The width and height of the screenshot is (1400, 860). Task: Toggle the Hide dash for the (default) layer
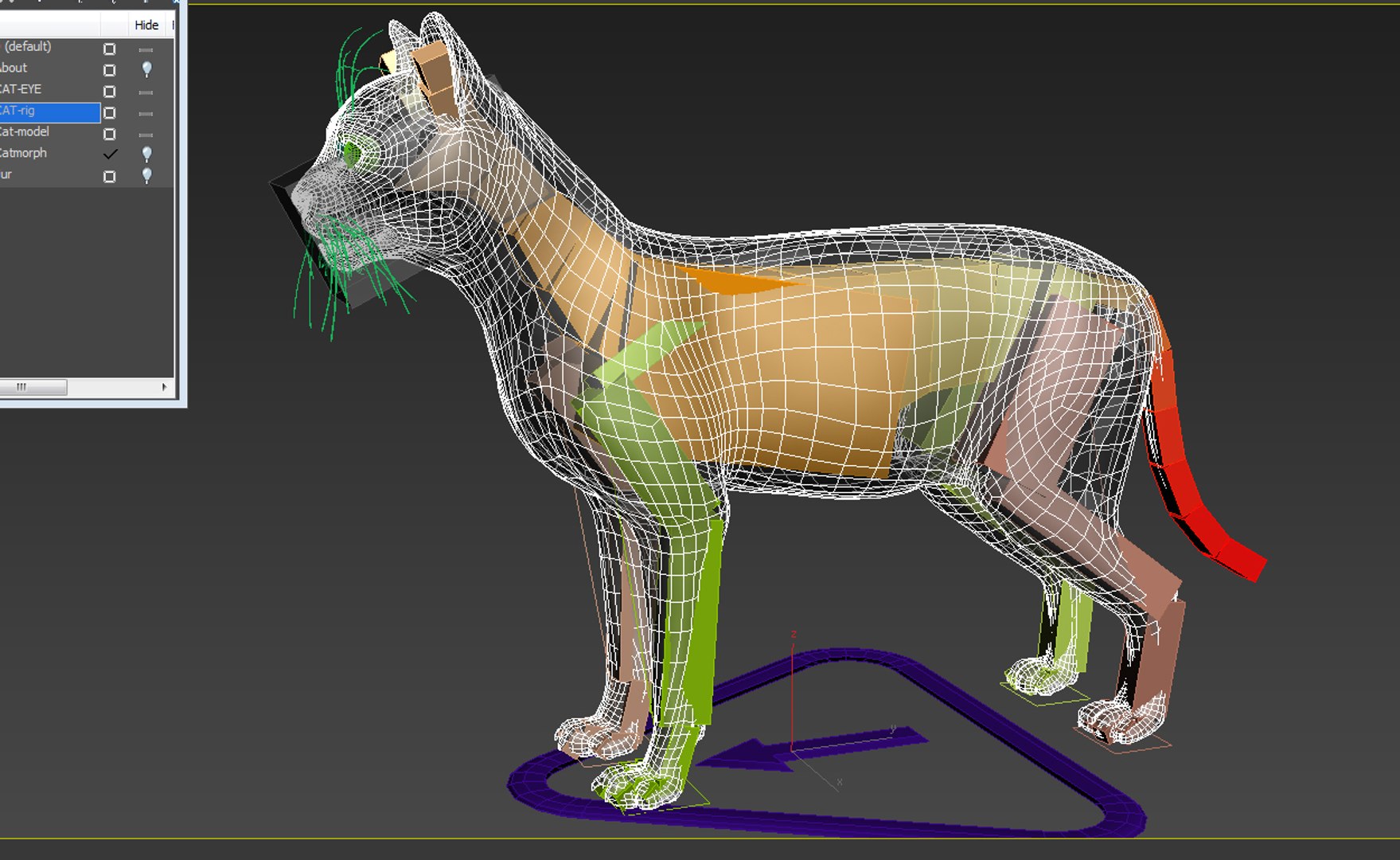click(x=146, y=49)
